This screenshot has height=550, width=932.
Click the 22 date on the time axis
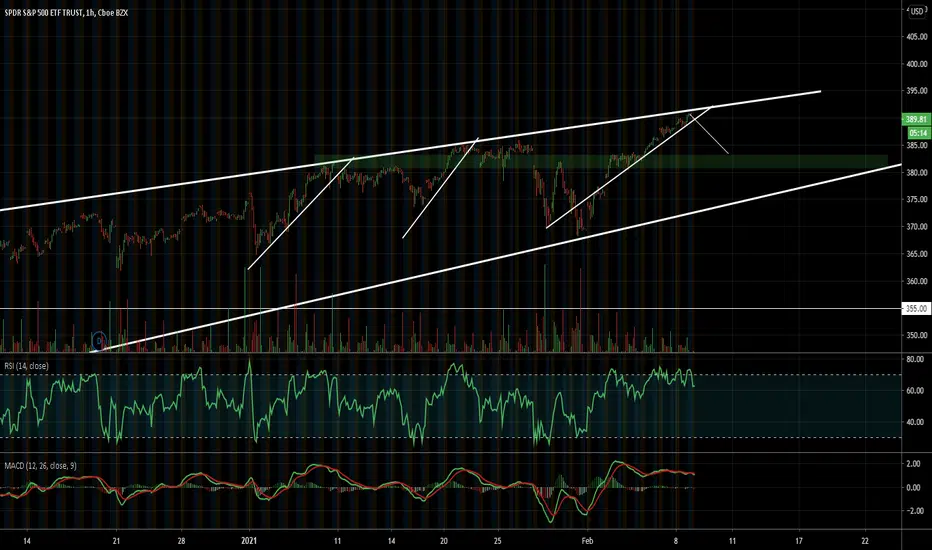click(x=864, y=541)
